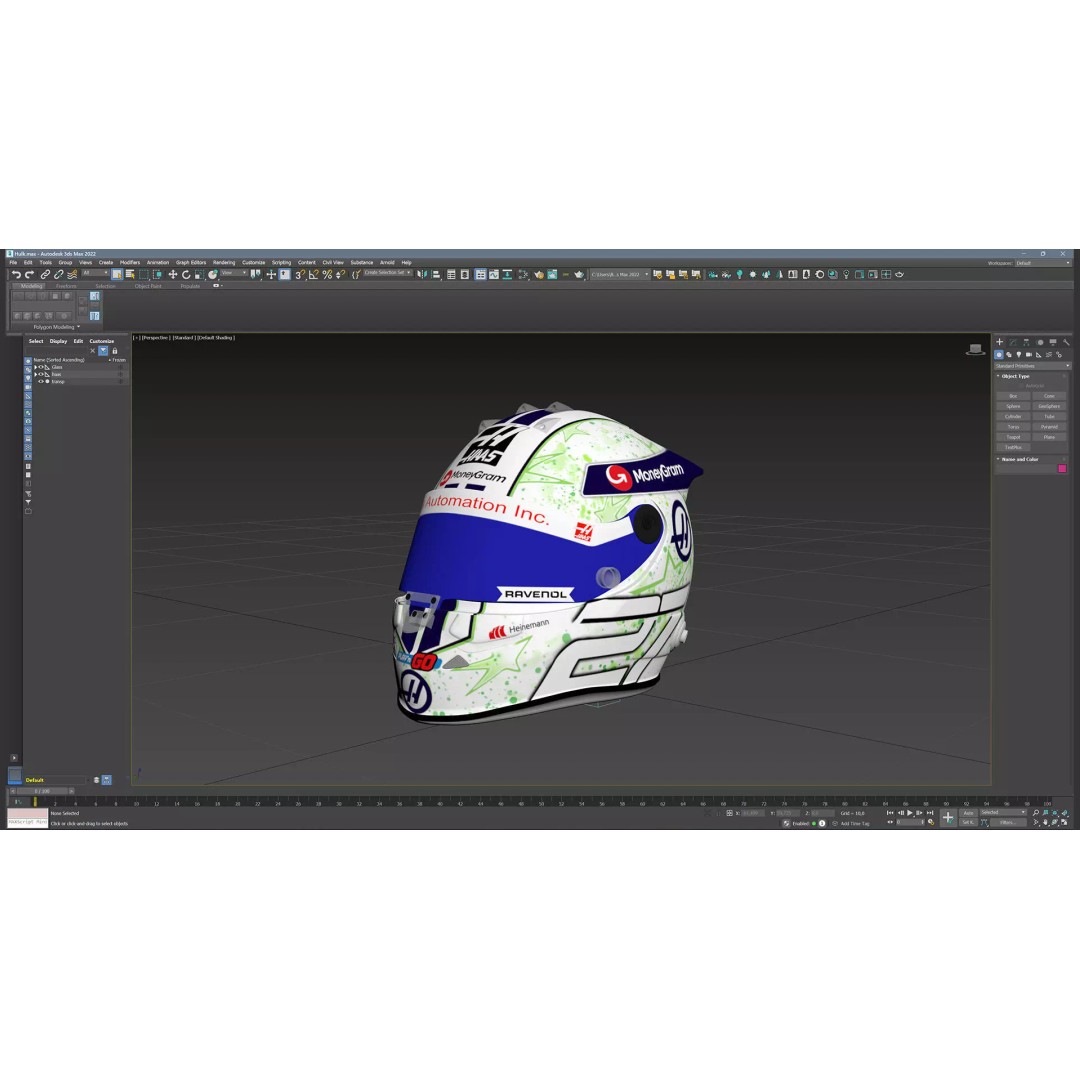Click the object color swatch under Name and Color

(1062, 468)
